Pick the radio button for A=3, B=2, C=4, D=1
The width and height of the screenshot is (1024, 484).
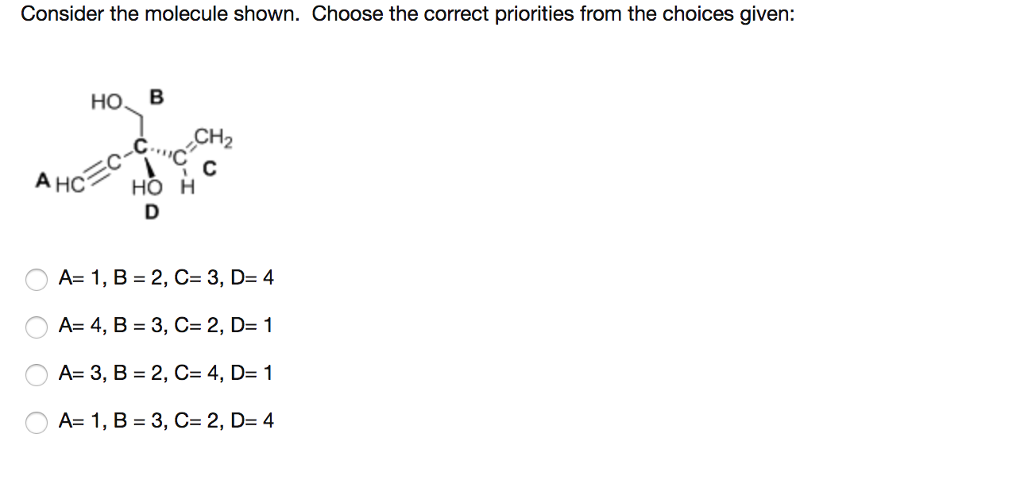[37, 375]
